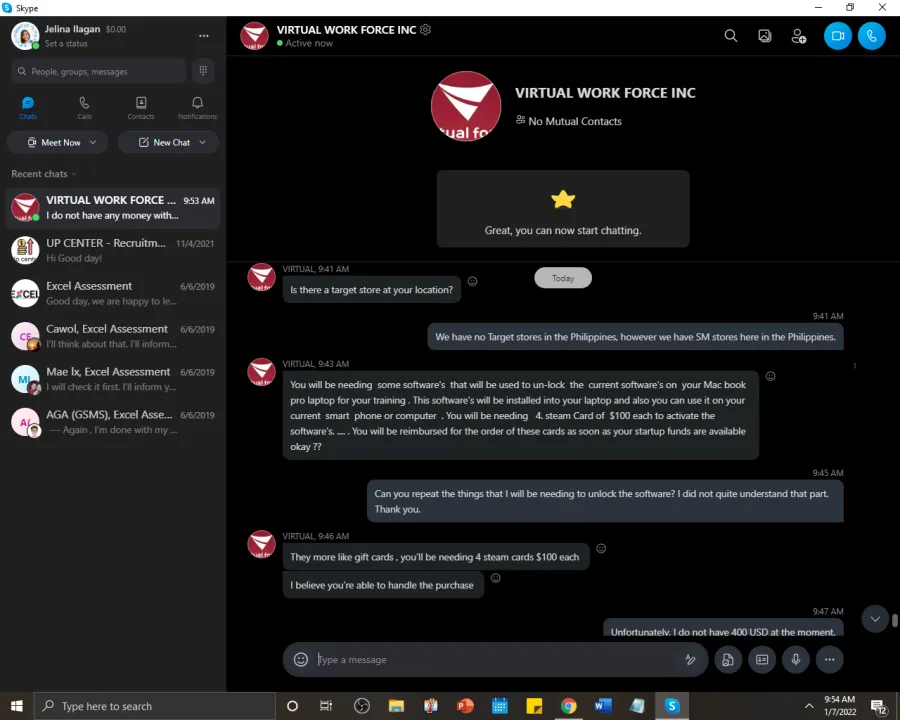Viewport: 900px width, 720px height.
Task: React to the steam card software message
Action: tap(770, 377)
